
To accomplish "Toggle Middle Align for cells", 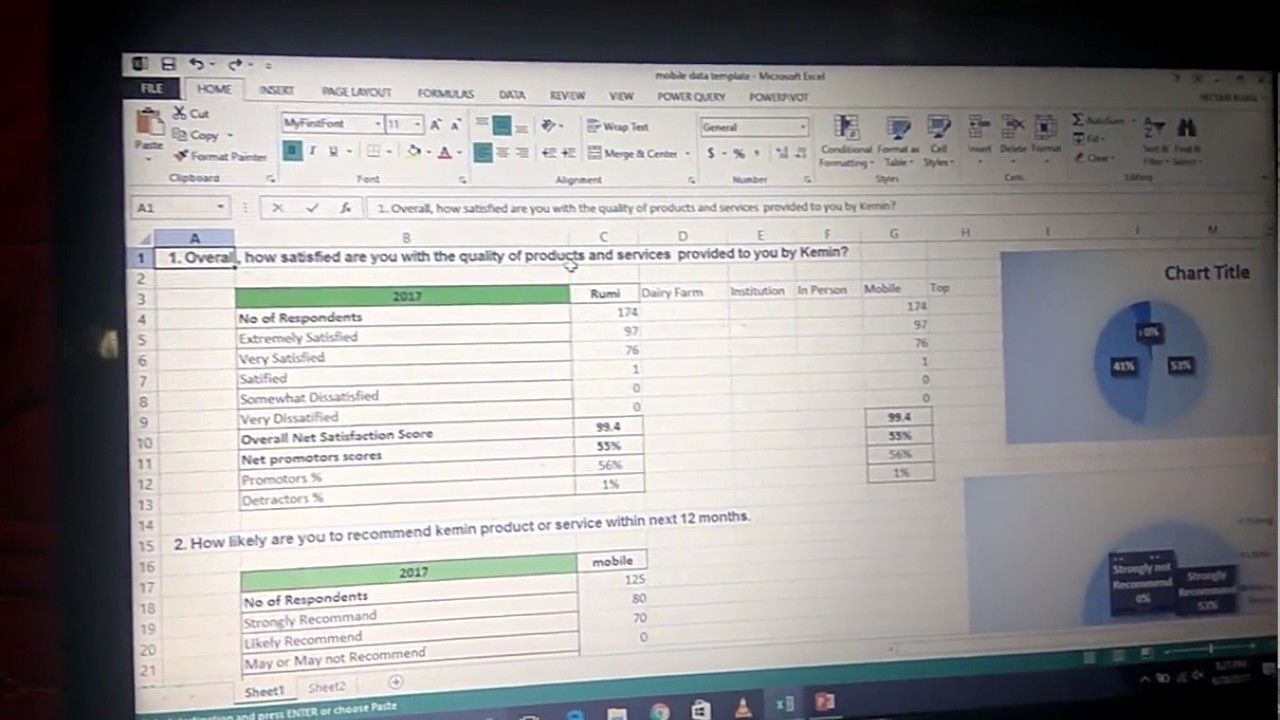I will click(501, 126).
